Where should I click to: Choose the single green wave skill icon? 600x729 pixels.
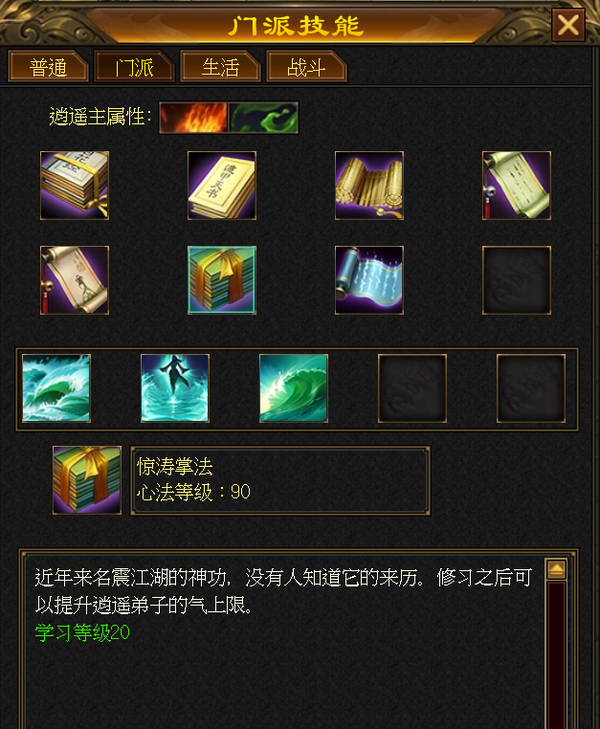(293, 388)
